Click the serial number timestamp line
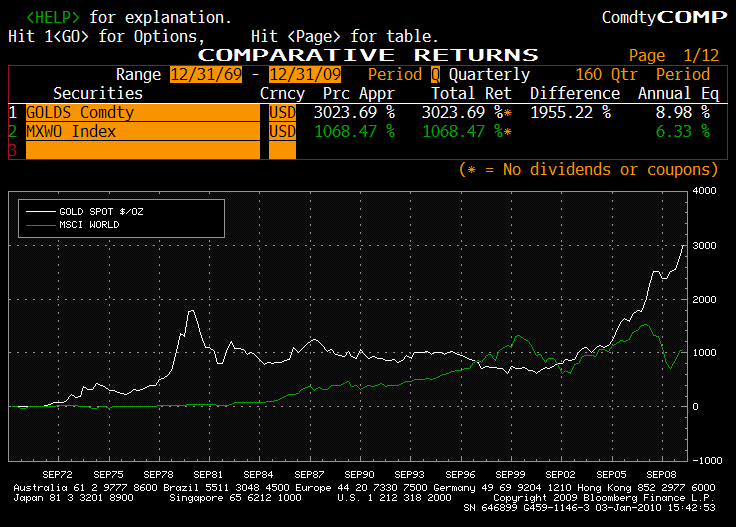The width and height of the screenshot is (736, 527). tap(589, 508)
